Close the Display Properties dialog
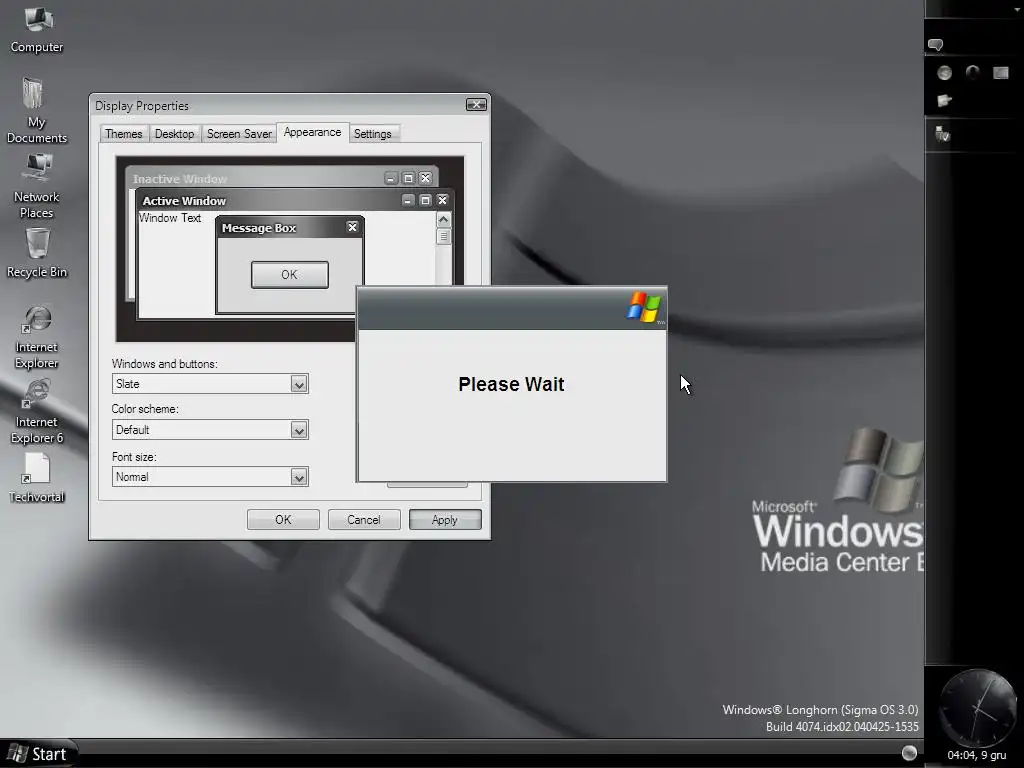The height and width of the screenshot is (768, 1024). [476, 104]
